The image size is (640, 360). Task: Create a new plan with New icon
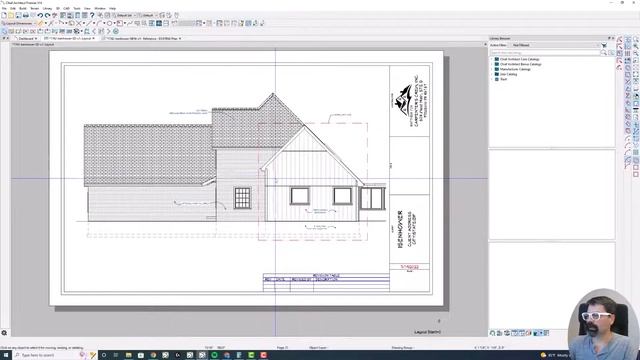4,16
